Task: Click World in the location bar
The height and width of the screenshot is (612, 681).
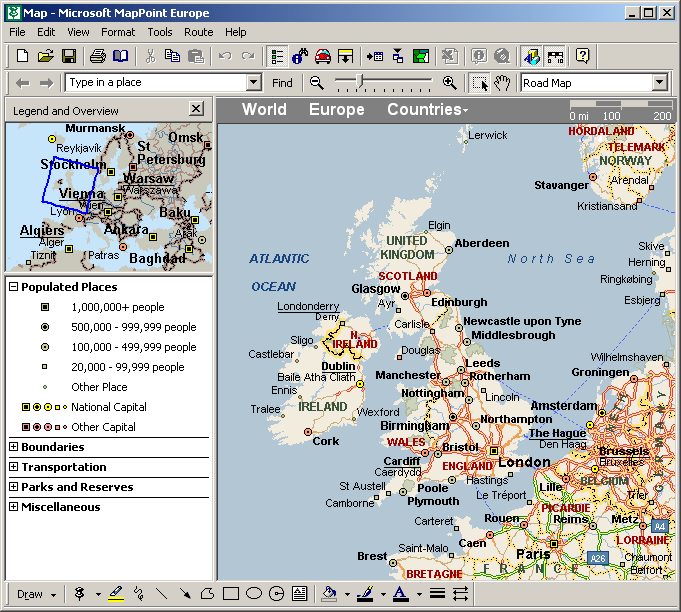Action: (264, 109)
